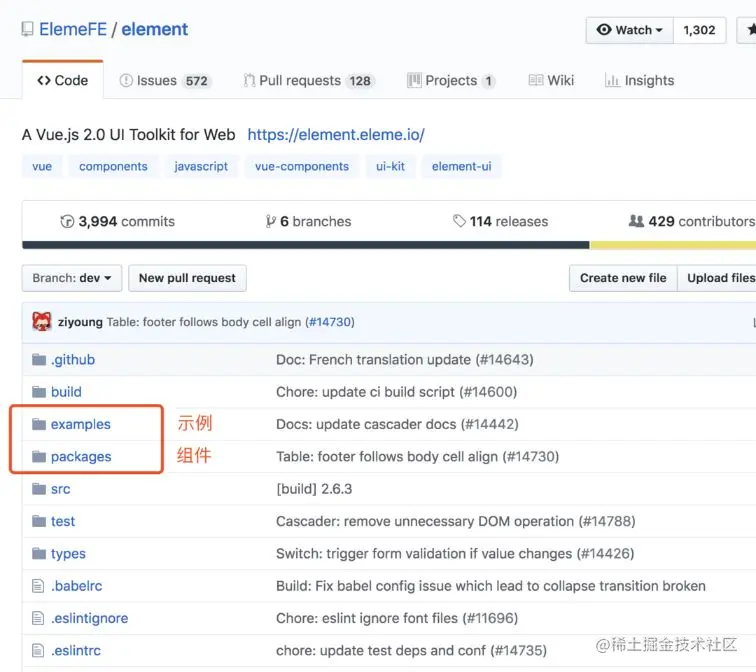Click the element repository name link

tap(154, 29)
